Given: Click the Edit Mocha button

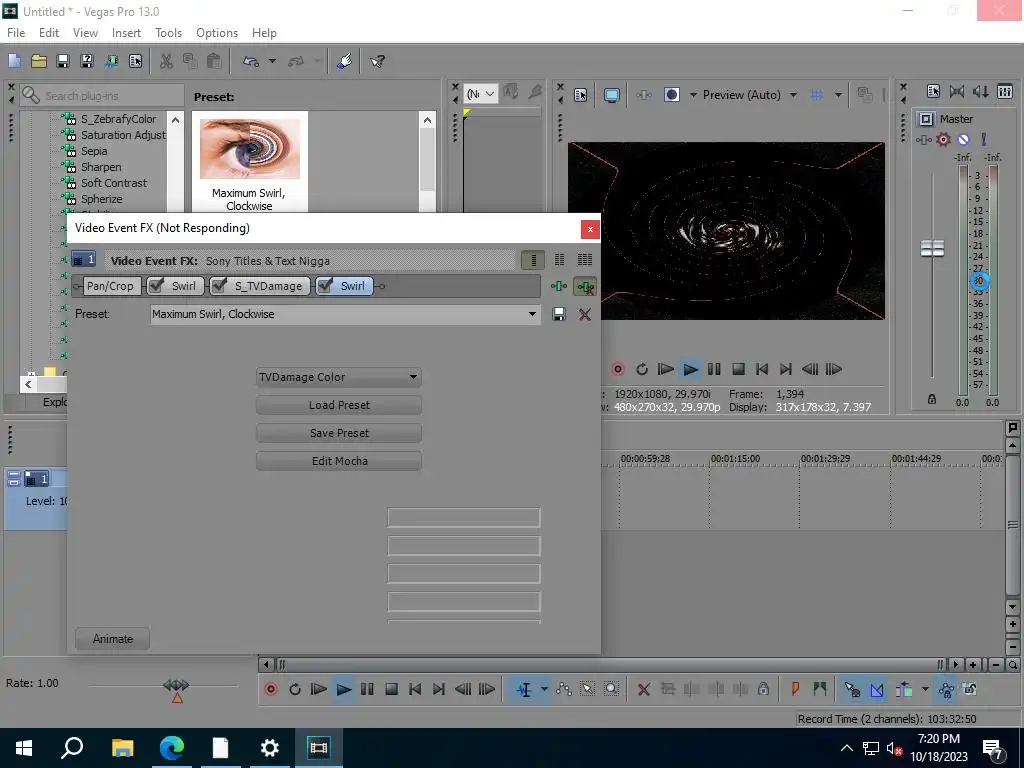Looking at the screenshot, I should (x=339, y=461).
